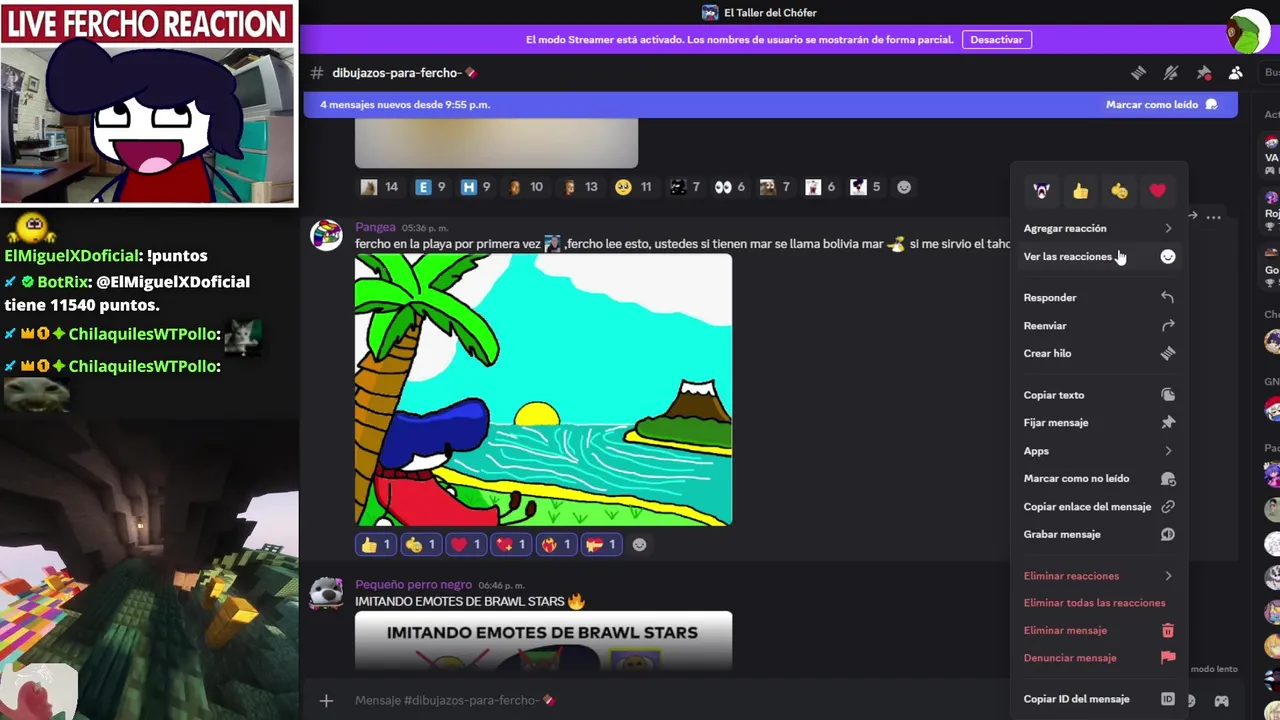Image resolution: width=1280 pixels, height=720 pixels.
Task: Select Fijar mensaje menu entry
Action: (1098, 423)
